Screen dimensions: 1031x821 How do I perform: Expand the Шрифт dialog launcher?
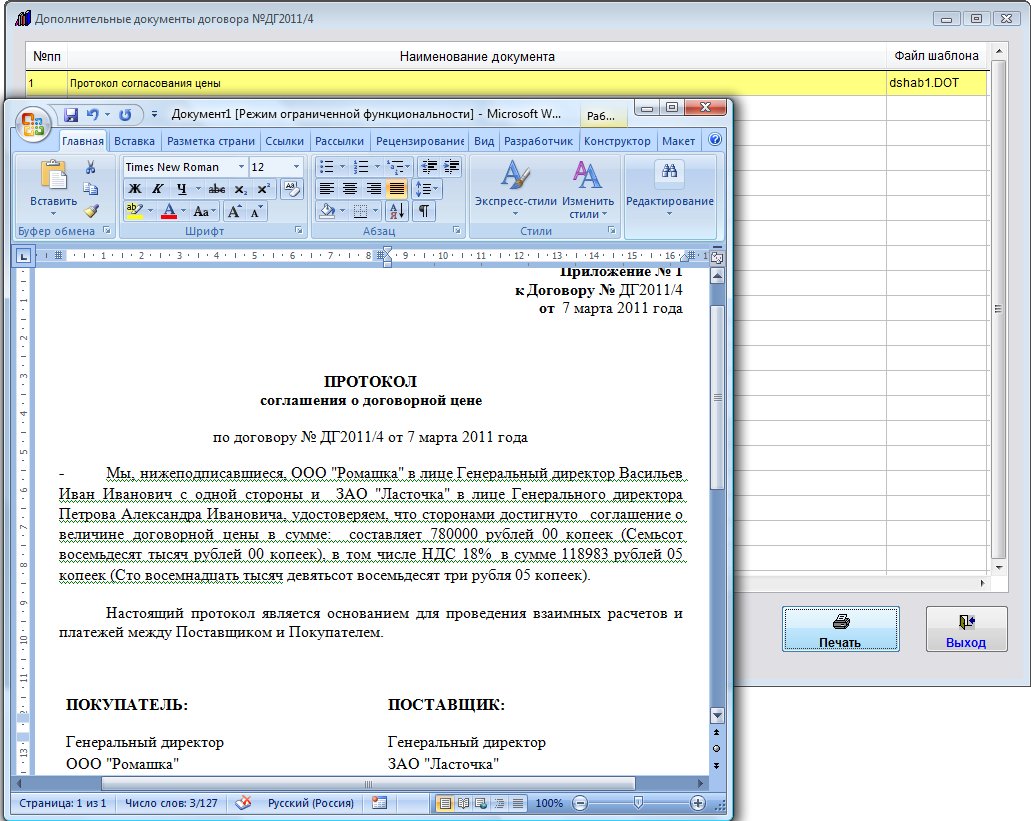[299, 230]
